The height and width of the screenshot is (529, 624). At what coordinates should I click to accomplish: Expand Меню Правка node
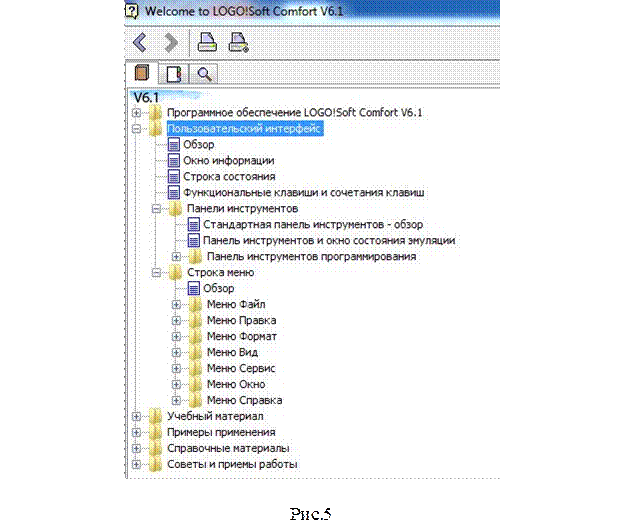pyautogui.click(x=176, y=320)
